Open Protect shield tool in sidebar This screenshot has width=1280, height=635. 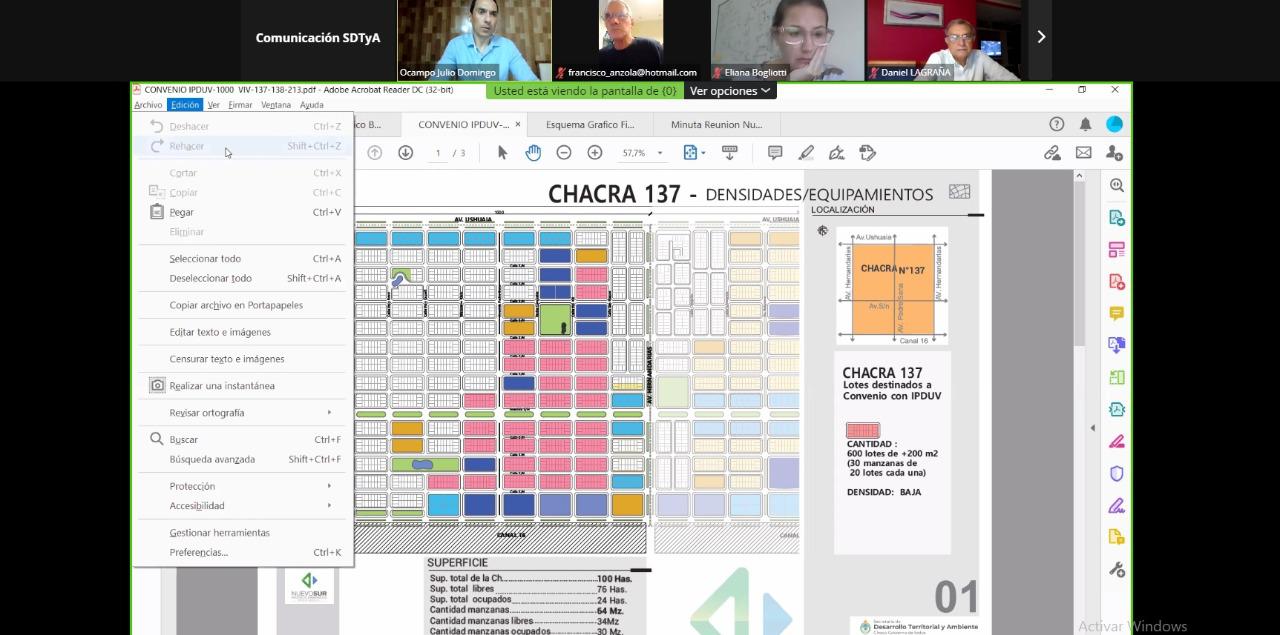click(1117, 473)
